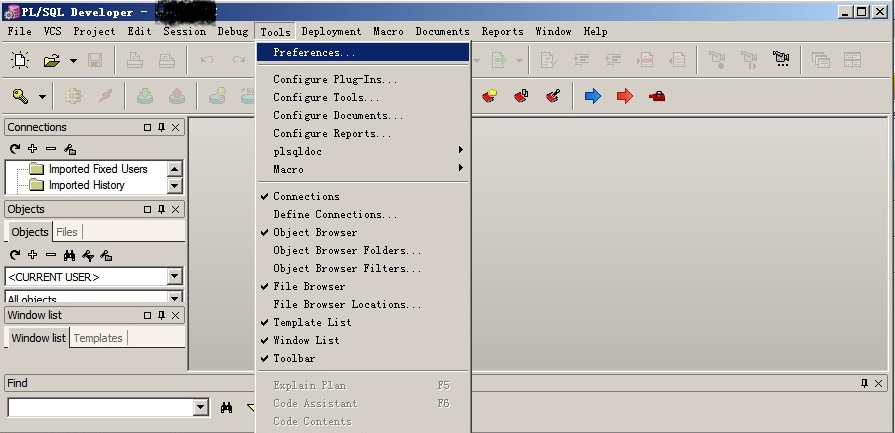
Task: Choose Configure Plug-Ins... menu entry
Action: tap(362, 79)
